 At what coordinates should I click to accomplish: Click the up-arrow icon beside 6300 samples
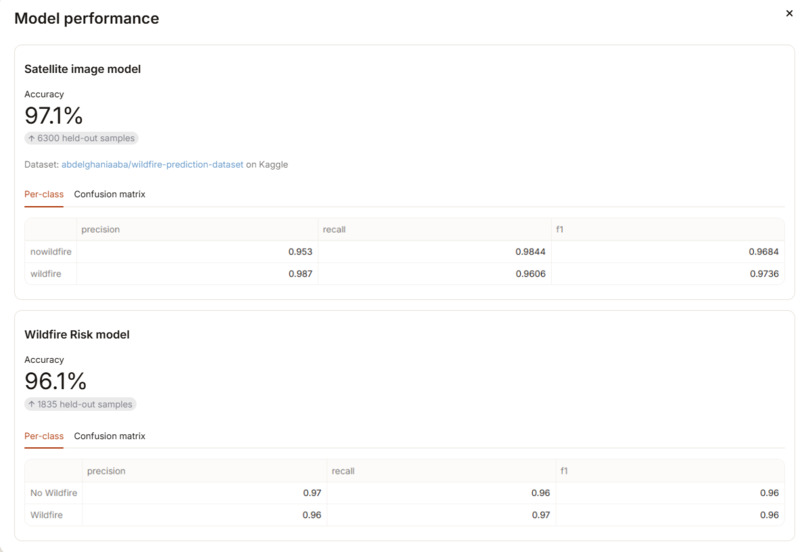coord(31,138)
